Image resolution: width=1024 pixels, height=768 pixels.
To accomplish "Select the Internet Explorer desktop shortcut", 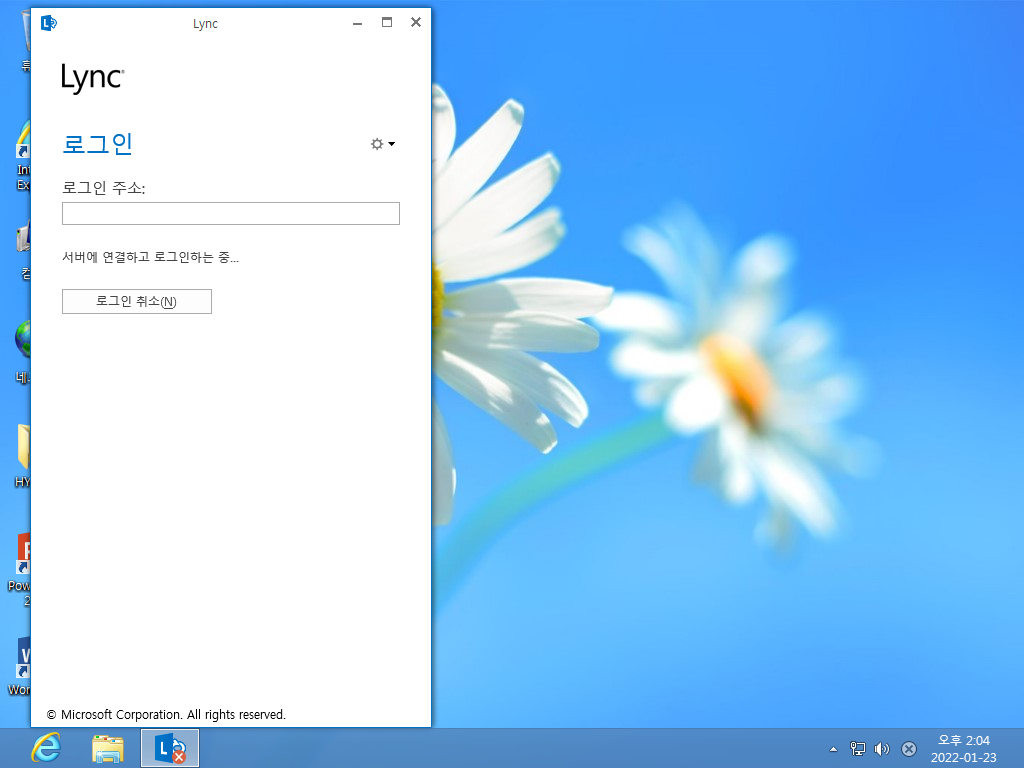I will [22, 155].
